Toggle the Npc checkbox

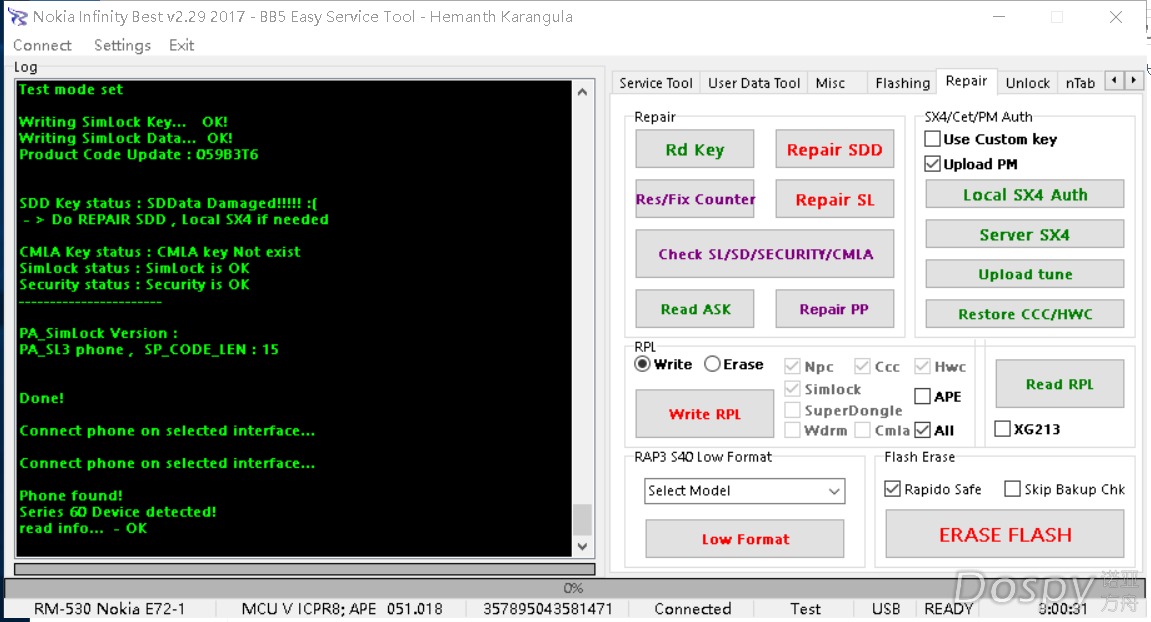[792, 366]
